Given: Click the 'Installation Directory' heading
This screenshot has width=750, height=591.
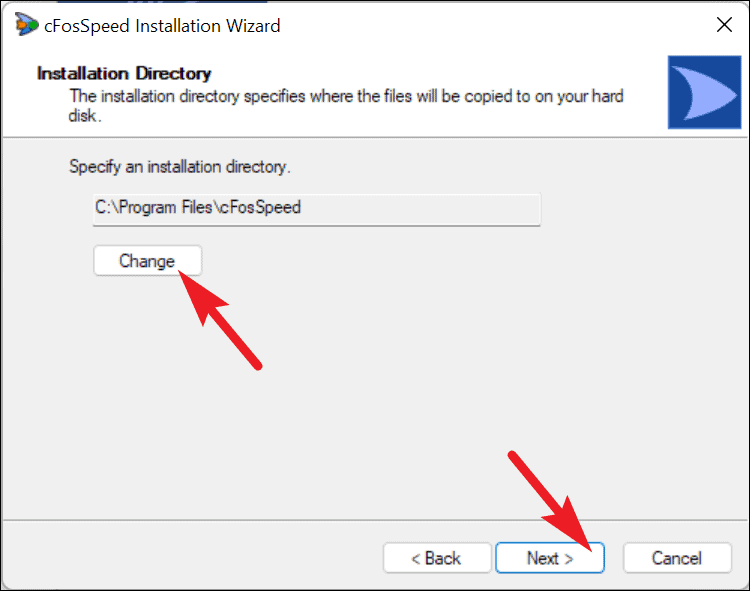Looking at the screenshot, I should [124, 73].
